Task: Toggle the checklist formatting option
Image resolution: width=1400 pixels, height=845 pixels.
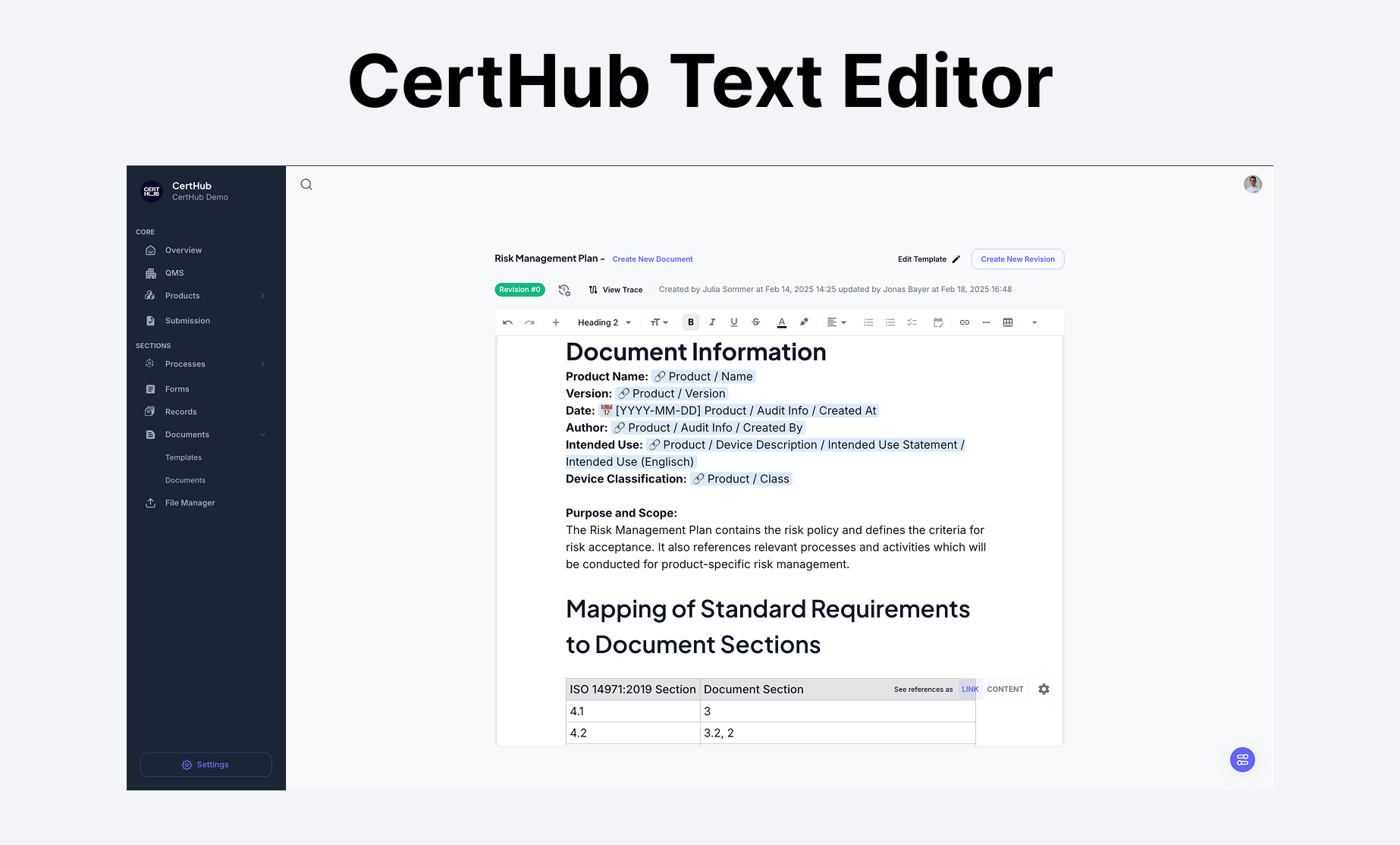Action: (912, 322)
